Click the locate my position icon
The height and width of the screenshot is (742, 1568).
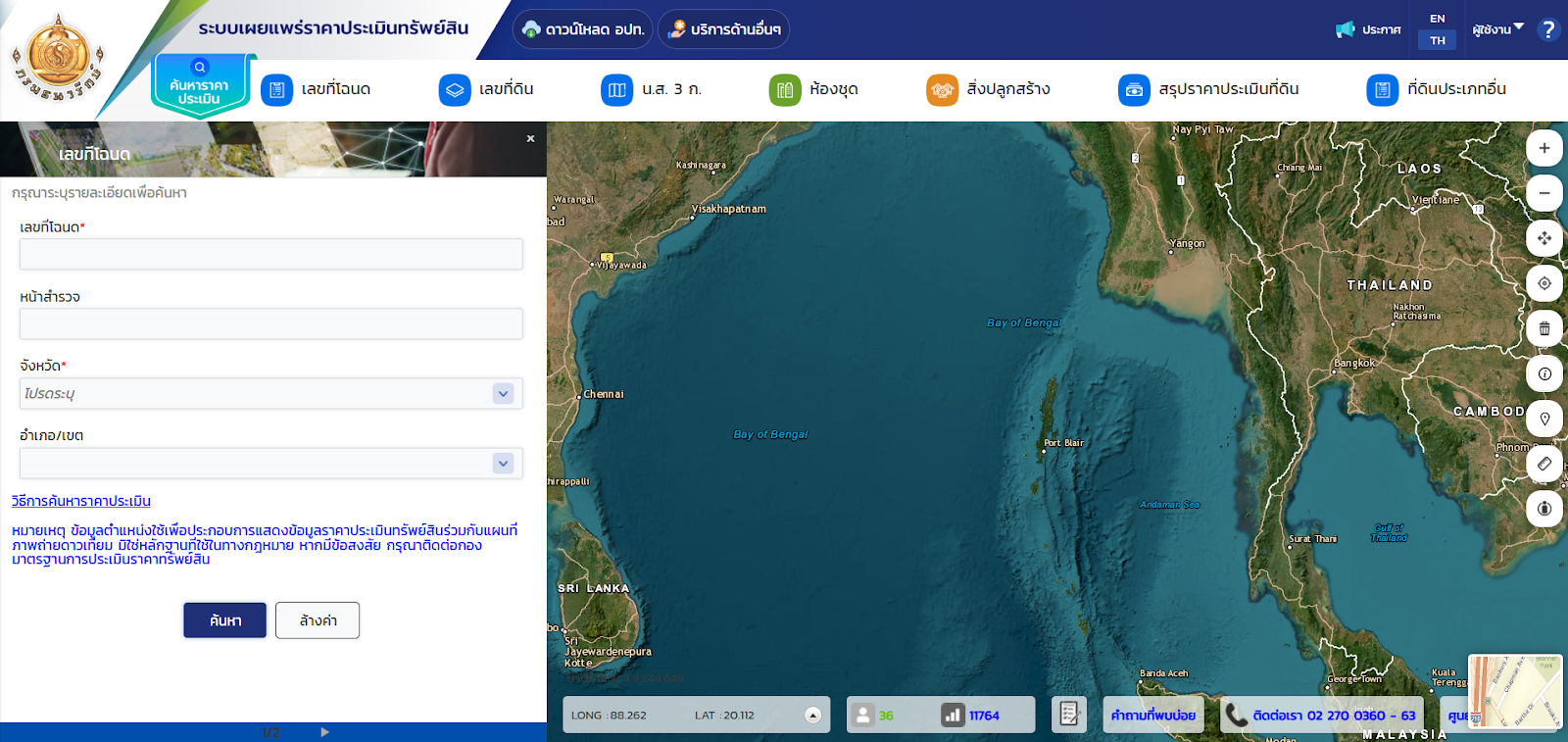pos(1543,283)
